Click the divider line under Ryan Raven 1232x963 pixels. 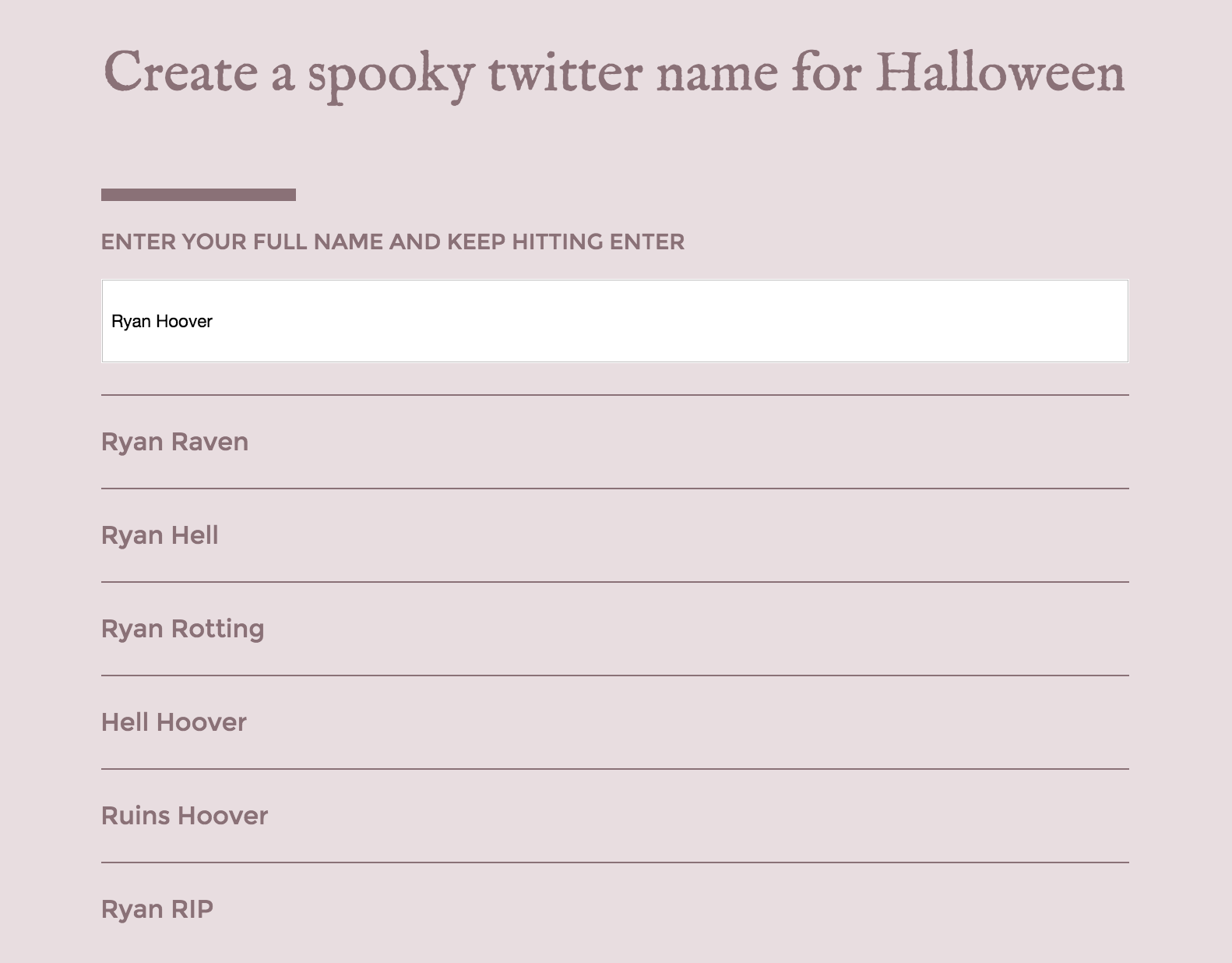pos(615,488)
